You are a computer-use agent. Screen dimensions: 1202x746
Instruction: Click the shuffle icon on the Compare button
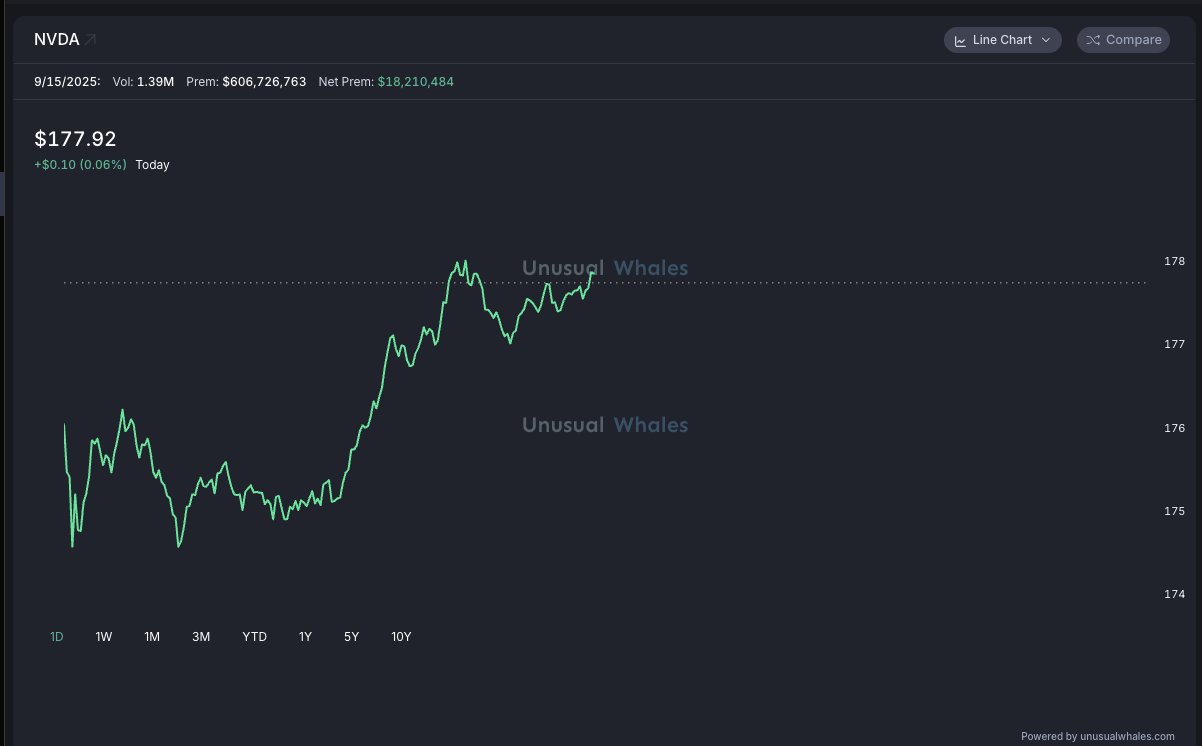coord(1092,39)
